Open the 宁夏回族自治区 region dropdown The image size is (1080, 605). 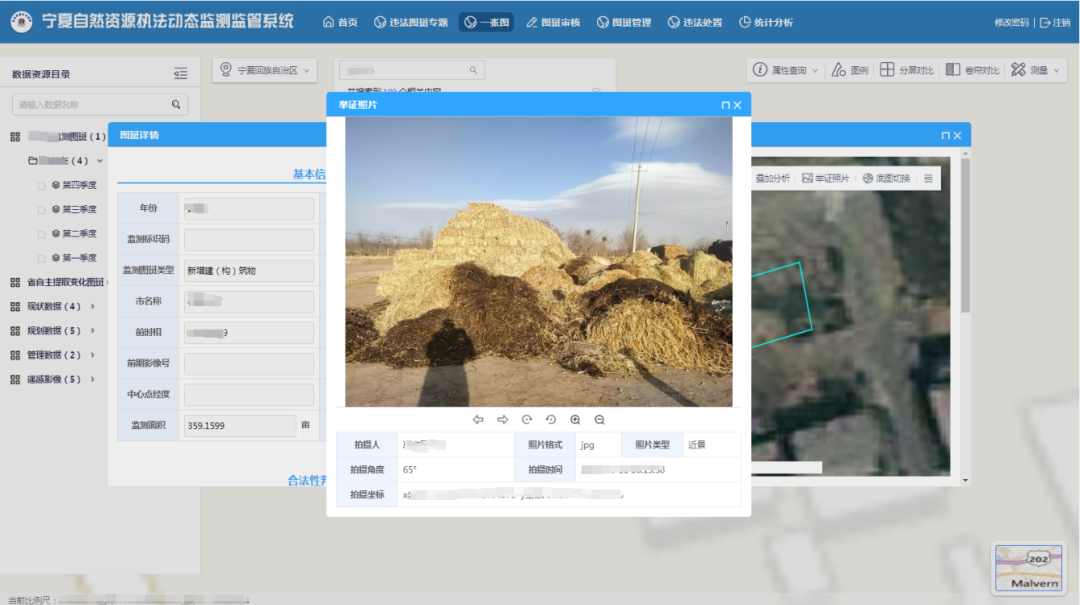[264, 70]
